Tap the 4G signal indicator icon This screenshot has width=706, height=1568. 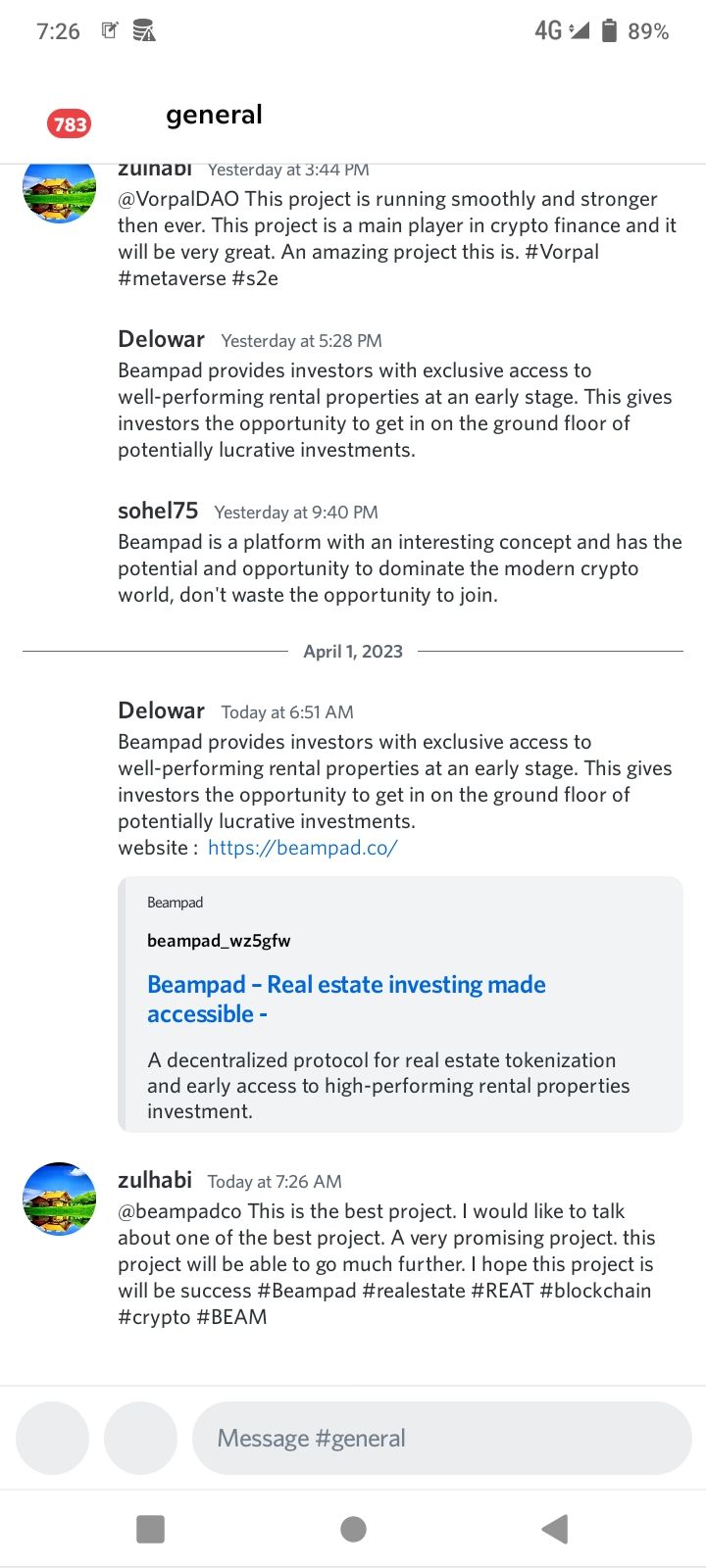(561, 30)
